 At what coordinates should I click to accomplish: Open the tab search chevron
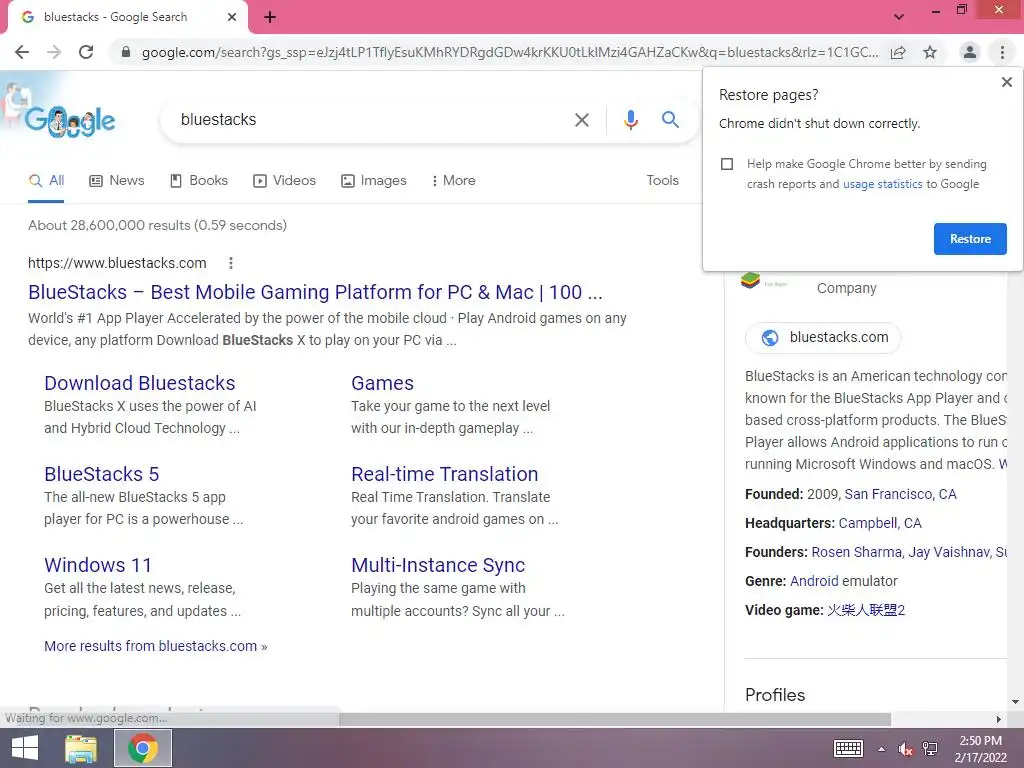899,17
